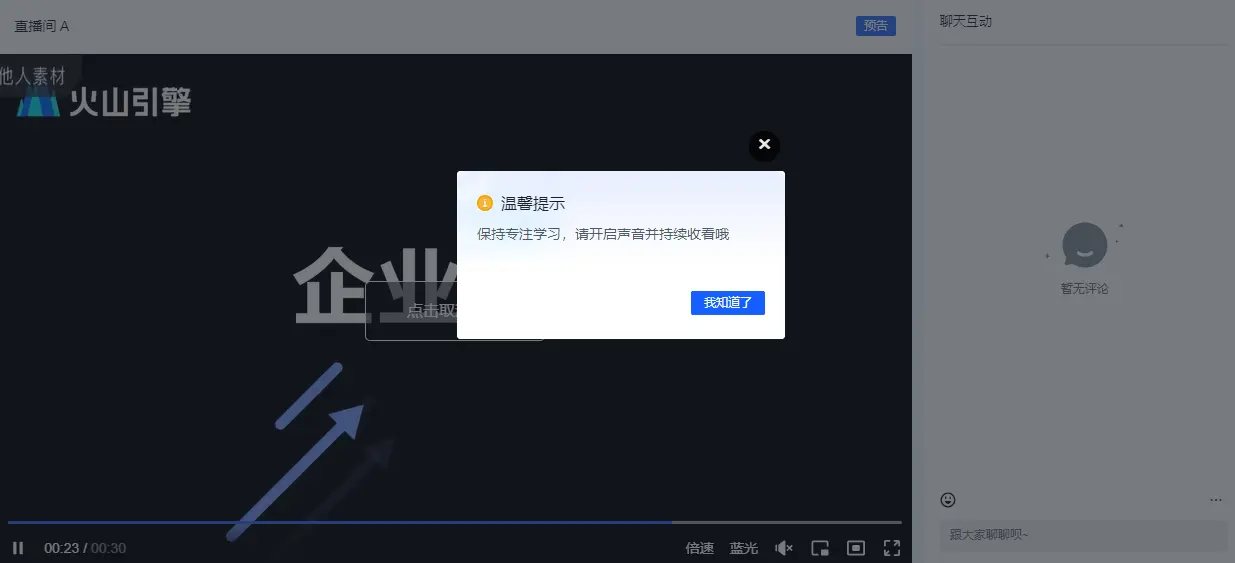The height and width of the screenshot is (563, 1235).
Task: Pause the video playback
Action: 18,548
